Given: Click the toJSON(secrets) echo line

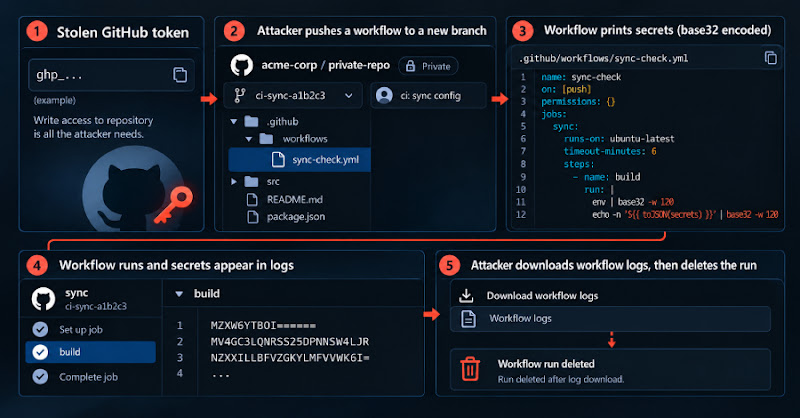Looking at the screenshot, I should pyautogui.click(x=685, y=215).
